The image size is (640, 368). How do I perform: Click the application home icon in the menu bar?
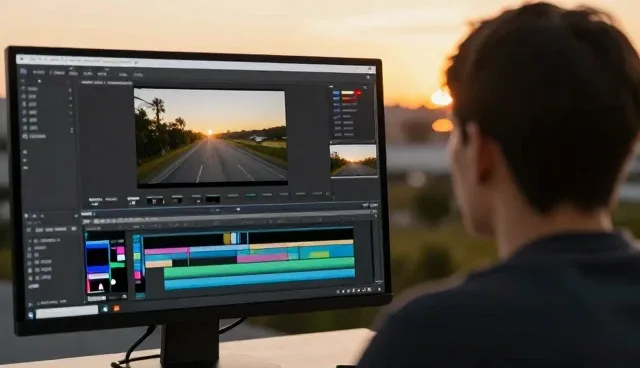pos(23,71)
